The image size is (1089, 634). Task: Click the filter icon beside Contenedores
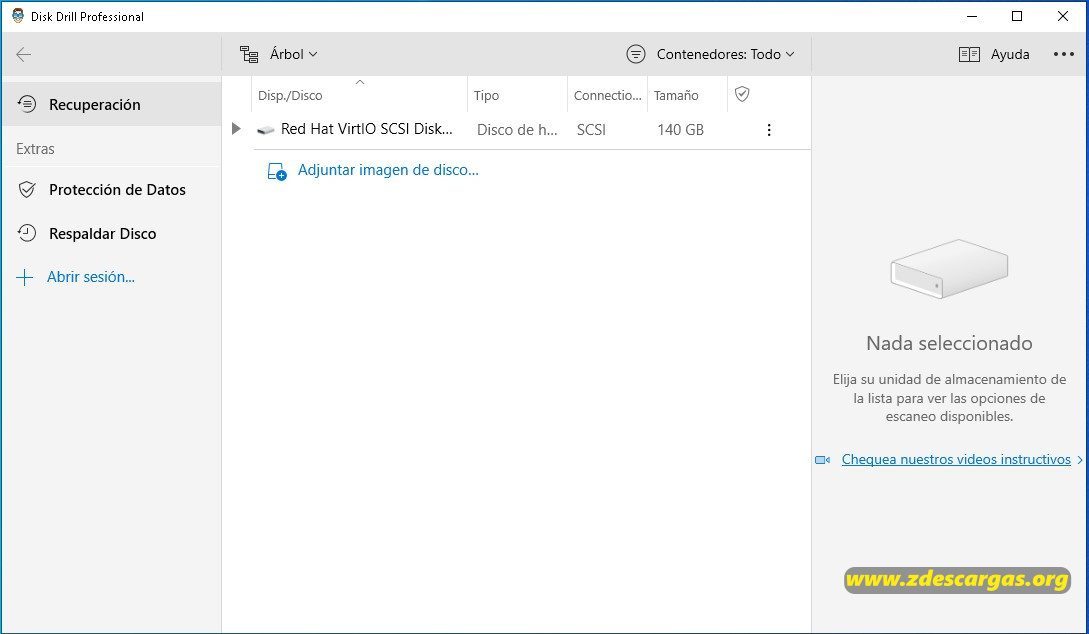point(635,54)
